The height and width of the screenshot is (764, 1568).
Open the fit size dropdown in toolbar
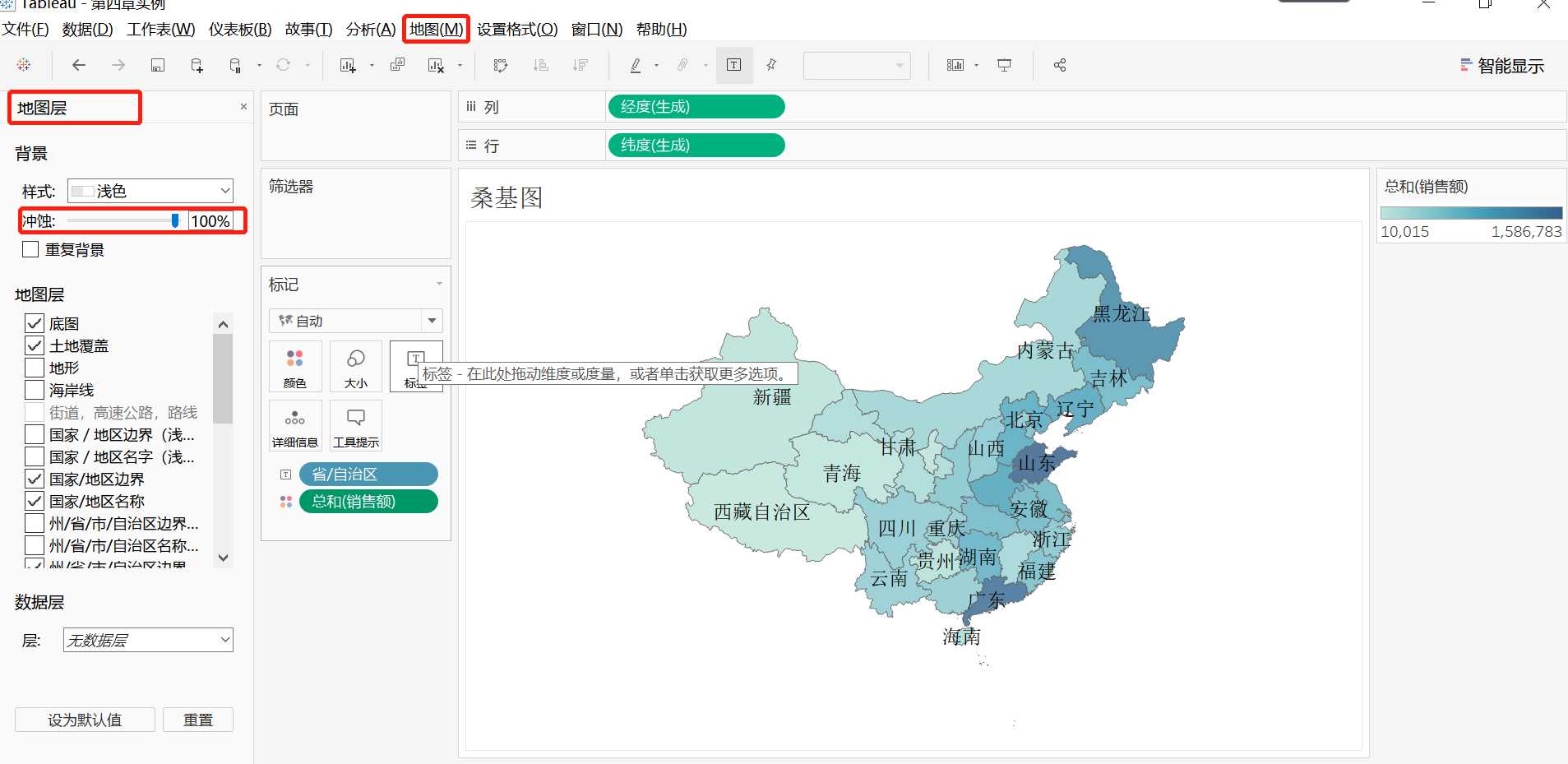tap(857, 65)
